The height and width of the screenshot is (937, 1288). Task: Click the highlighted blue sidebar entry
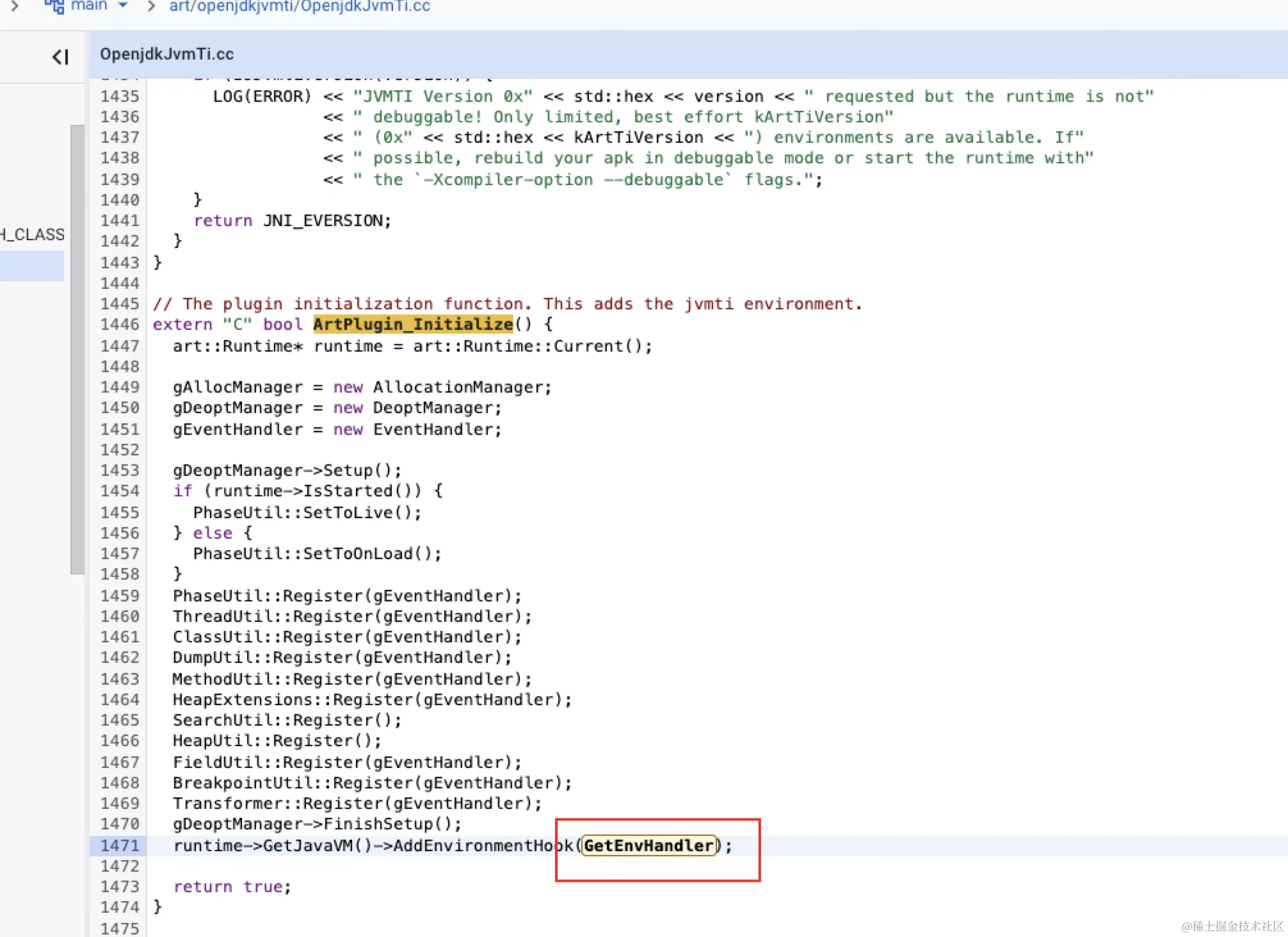pyautogui.click(x=32, y=265)
